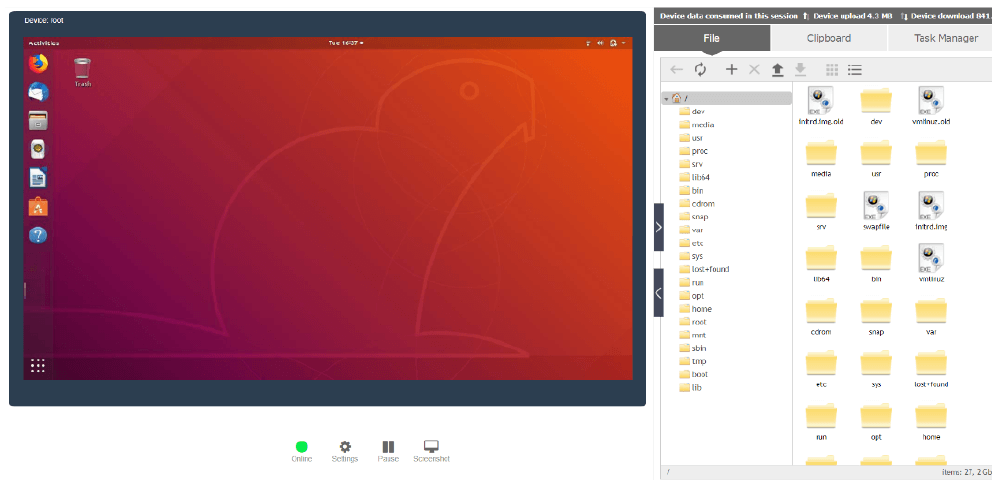Select lost+found folder in the tree
This screenshot has height=484, width=992.
[x=704, y=269]
